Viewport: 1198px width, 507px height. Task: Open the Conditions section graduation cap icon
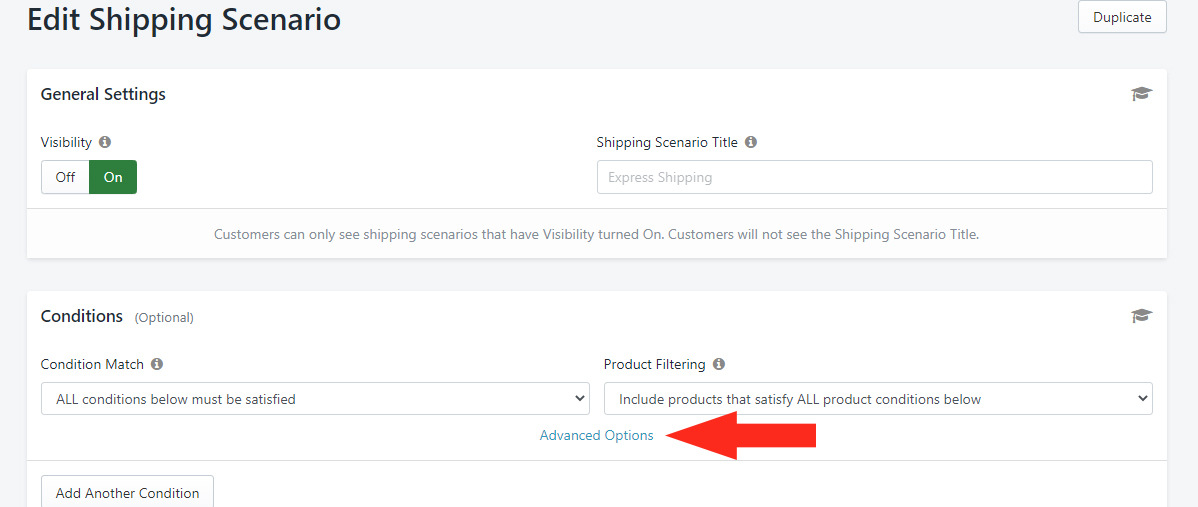point(1141,316)
